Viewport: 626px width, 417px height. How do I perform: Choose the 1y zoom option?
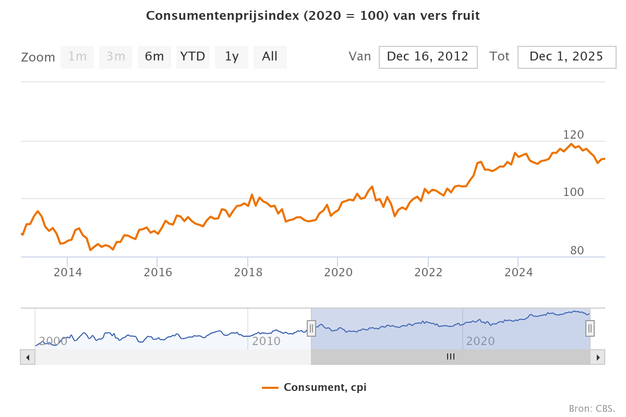click(x=231, y=57)
